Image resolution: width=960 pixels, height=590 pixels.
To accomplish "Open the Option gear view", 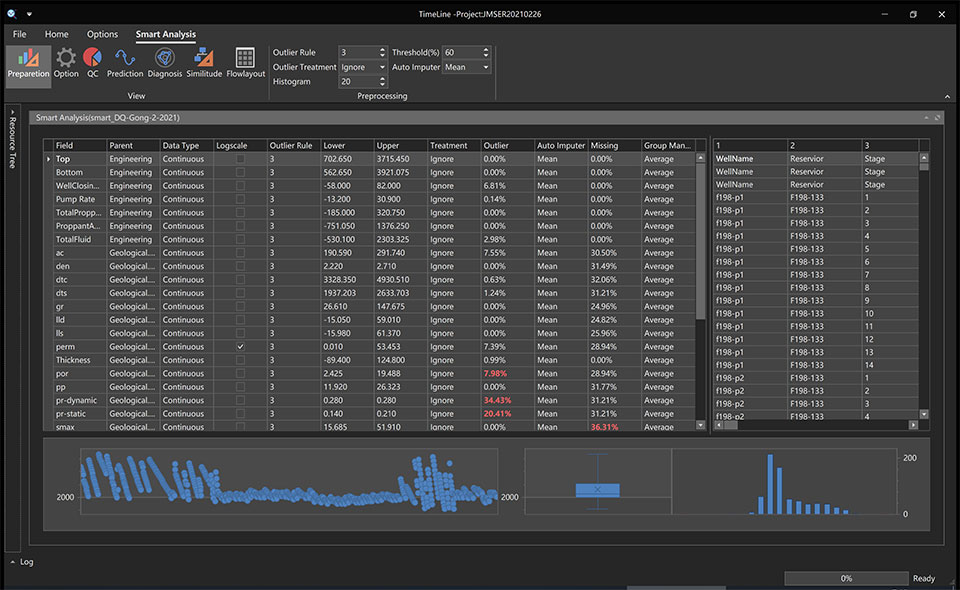I will pyautogui.click(x=66, y=64).
